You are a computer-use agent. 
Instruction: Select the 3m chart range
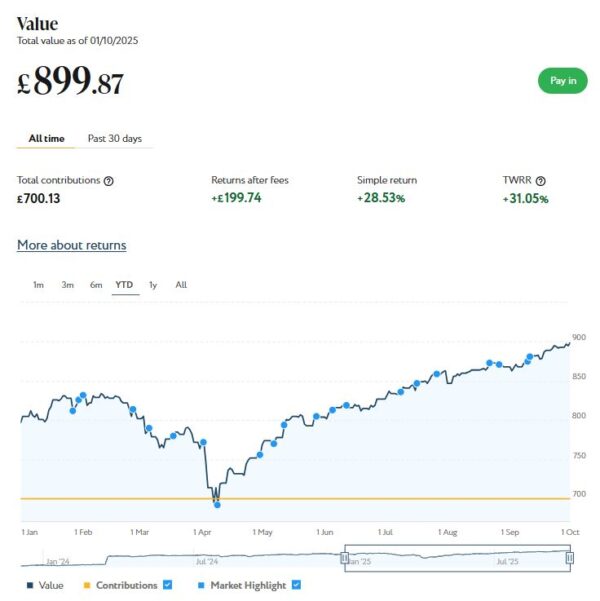coord(67,285)
